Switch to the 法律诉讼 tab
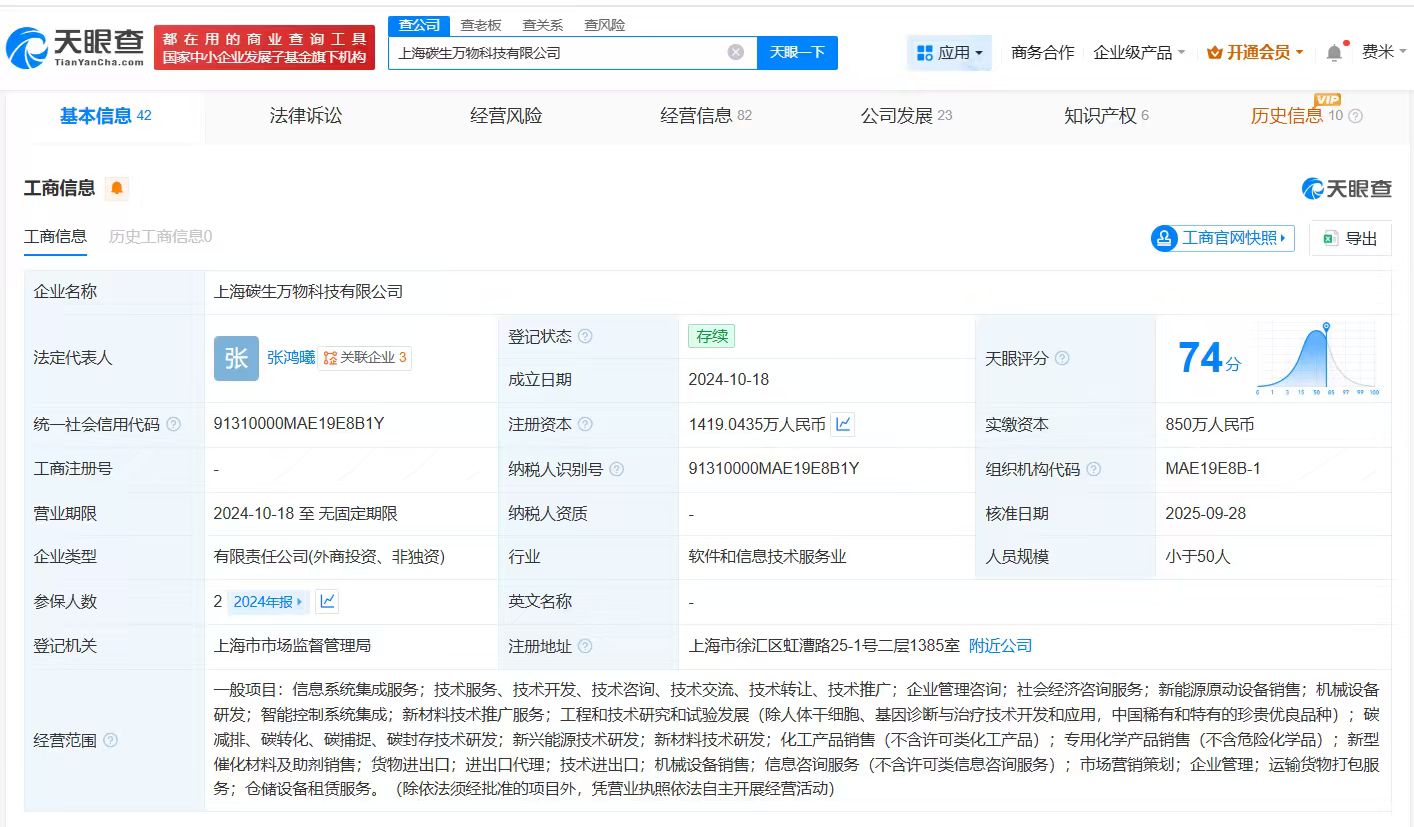 [305, 116]
